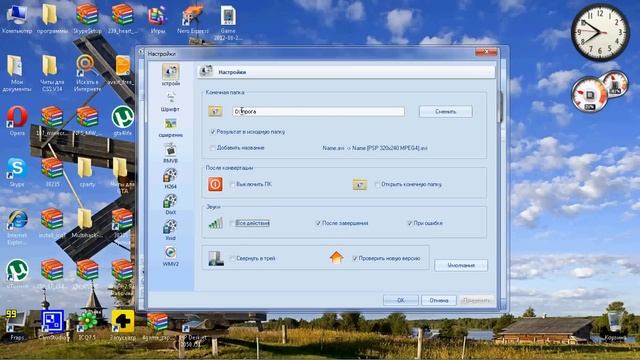Screen dimensions: 640x360
Task: Close the Настройки dialog window
Action: click(486, 52)
